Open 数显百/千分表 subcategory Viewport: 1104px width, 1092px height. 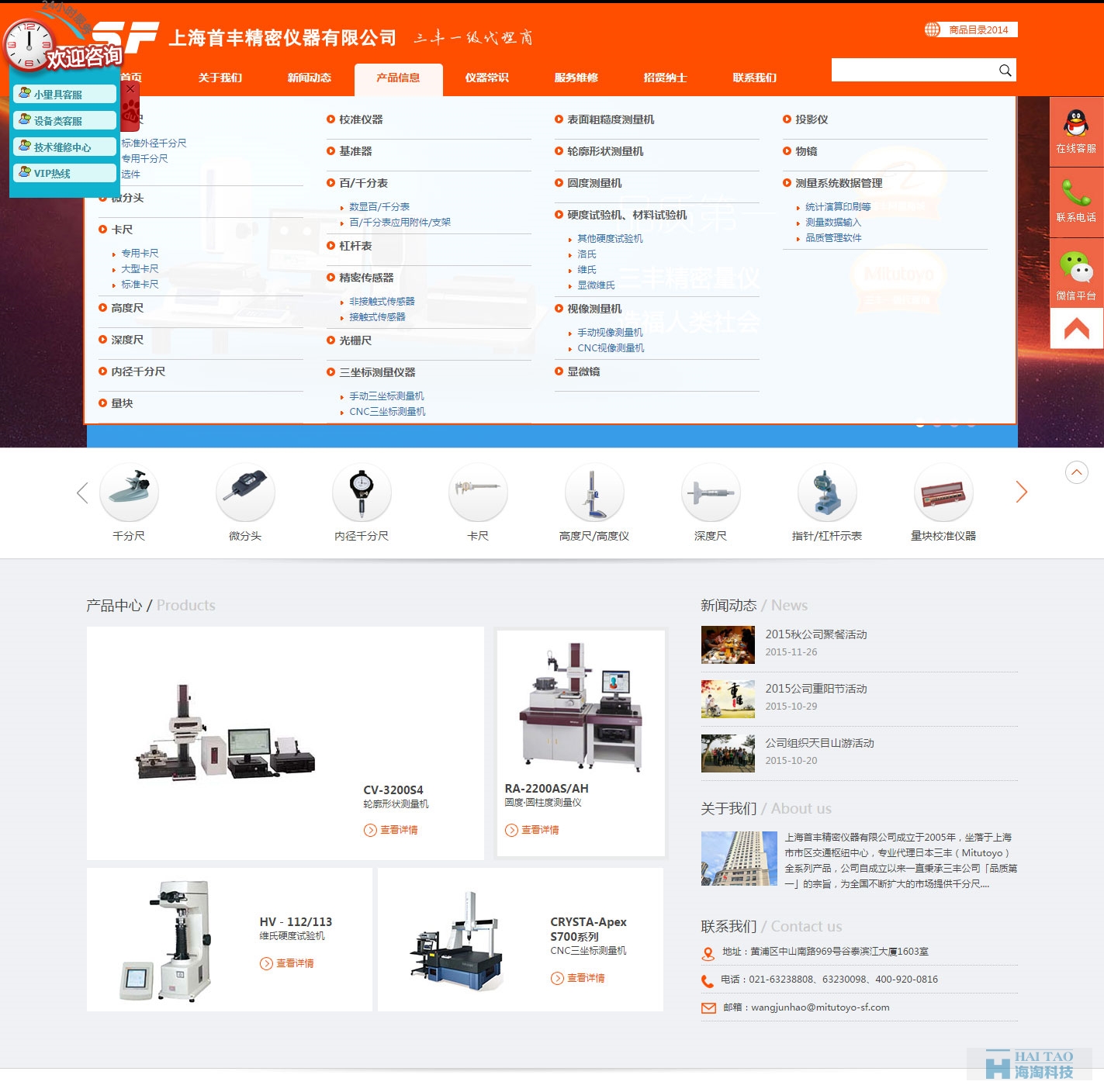tap(379, 207)
